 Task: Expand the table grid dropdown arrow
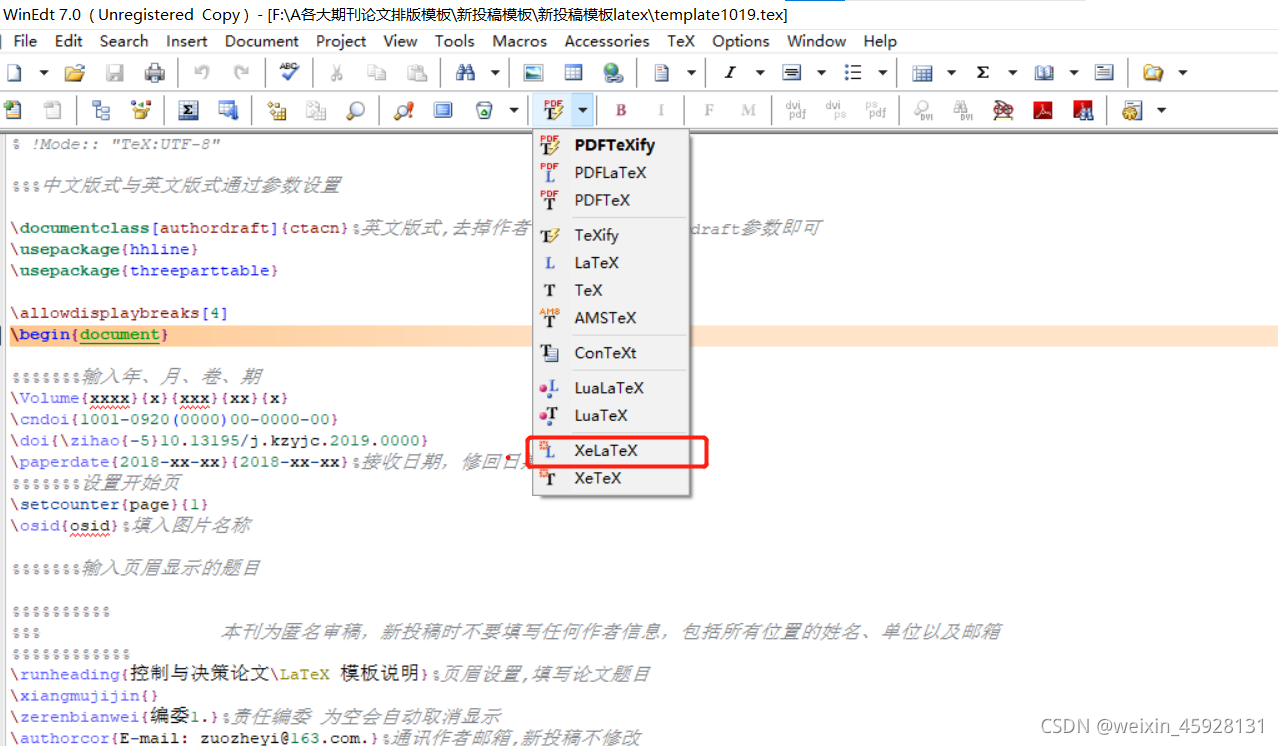pos(951,73)
